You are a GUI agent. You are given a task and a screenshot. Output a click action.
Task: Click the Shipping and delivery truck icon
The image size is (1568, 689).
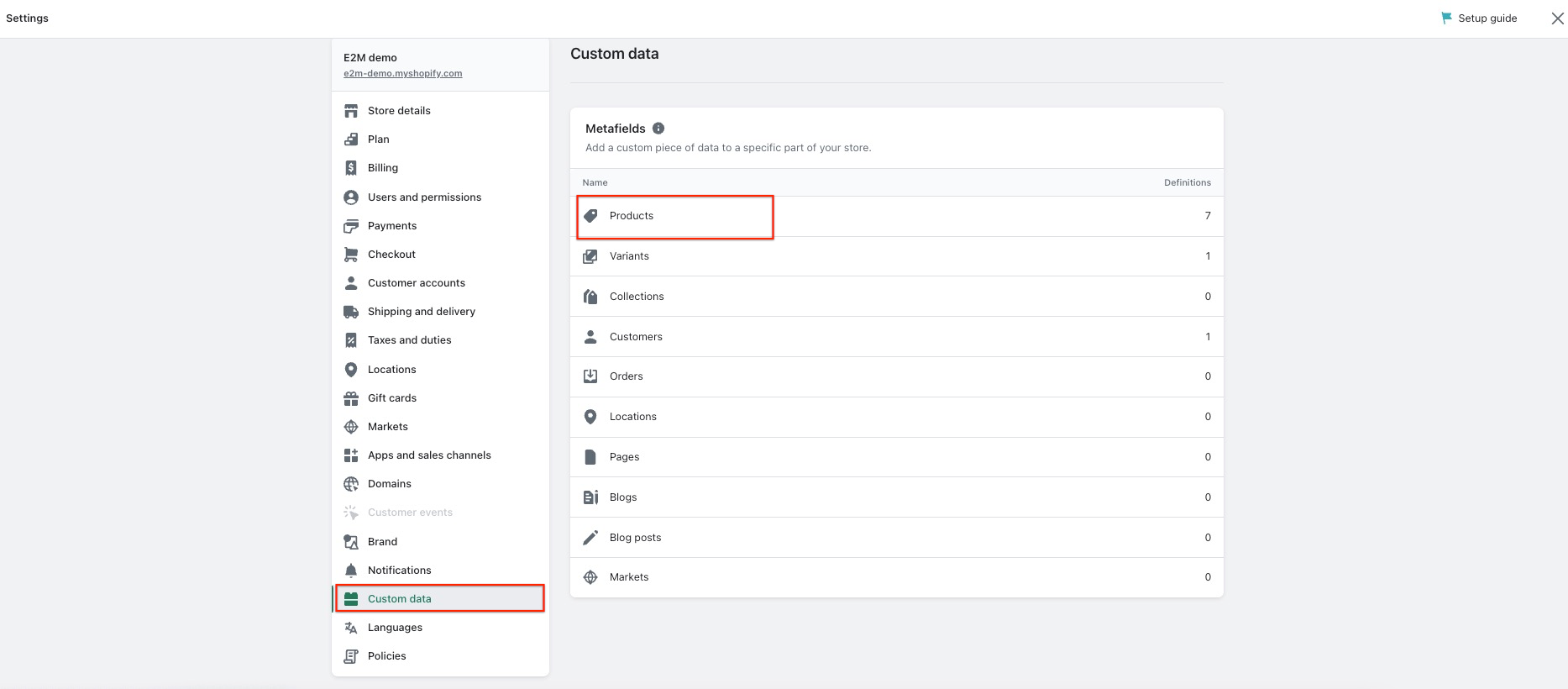tap(351, 312)
